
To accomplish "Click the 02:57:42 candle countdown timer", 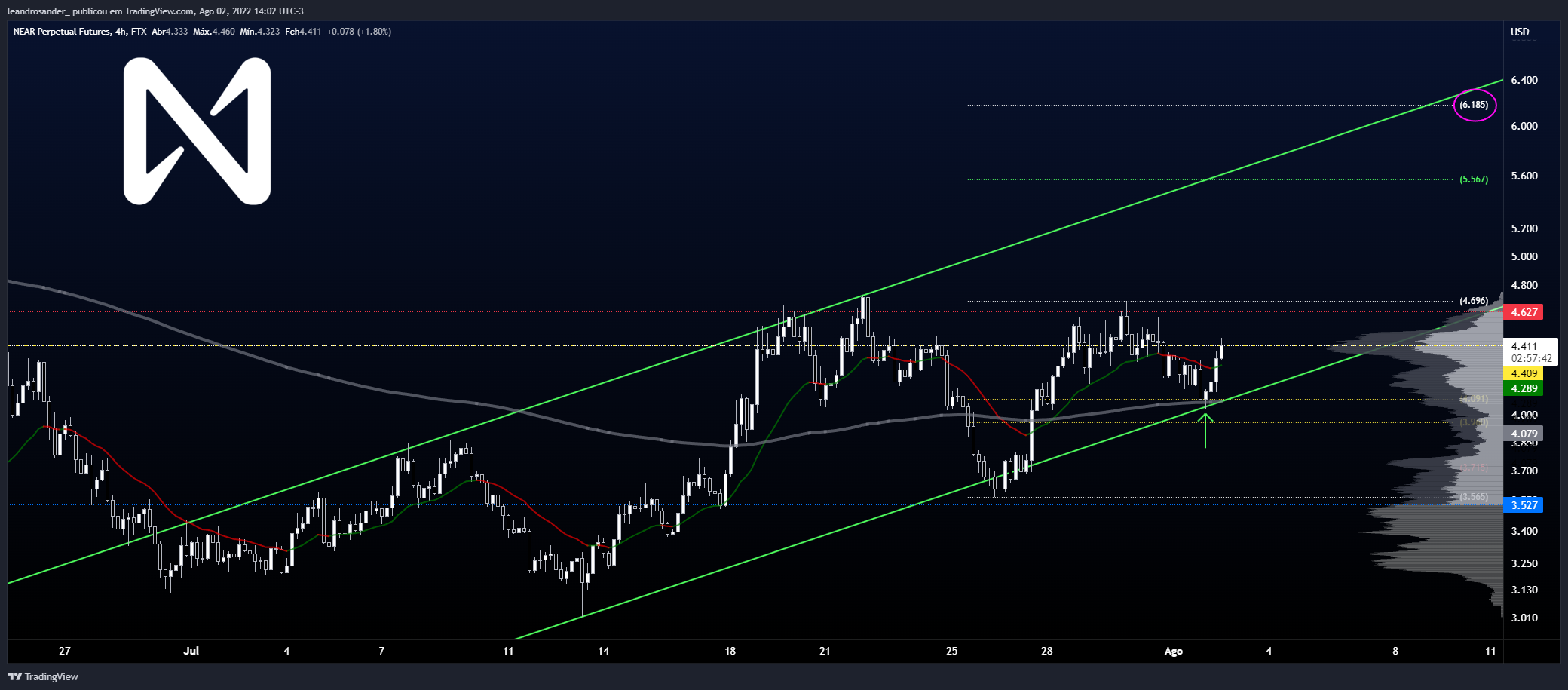I will pyautogui.click(x=1532, y=358).
